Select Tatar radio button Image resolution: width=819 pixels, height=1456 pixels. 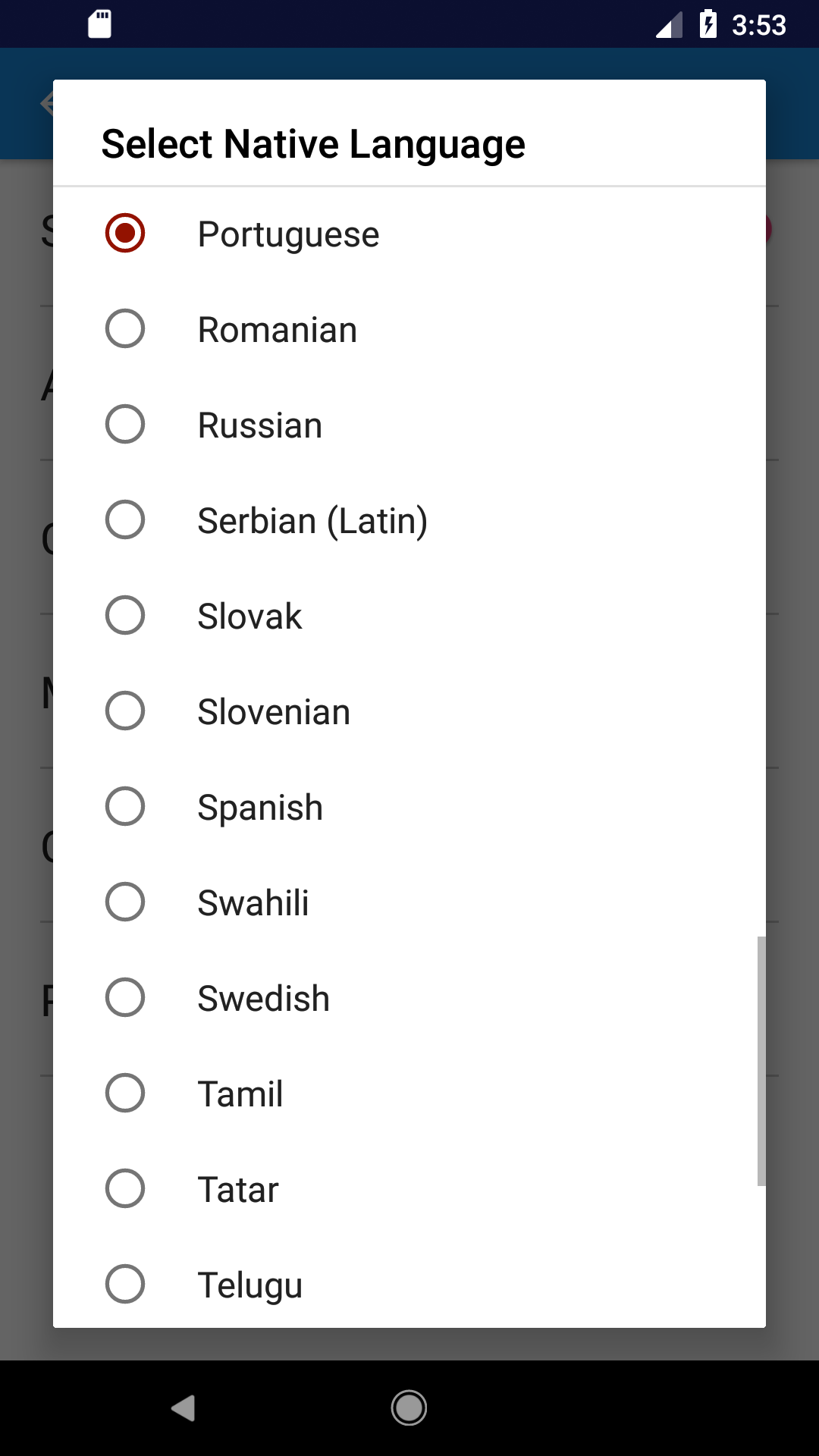(125, 1188)
